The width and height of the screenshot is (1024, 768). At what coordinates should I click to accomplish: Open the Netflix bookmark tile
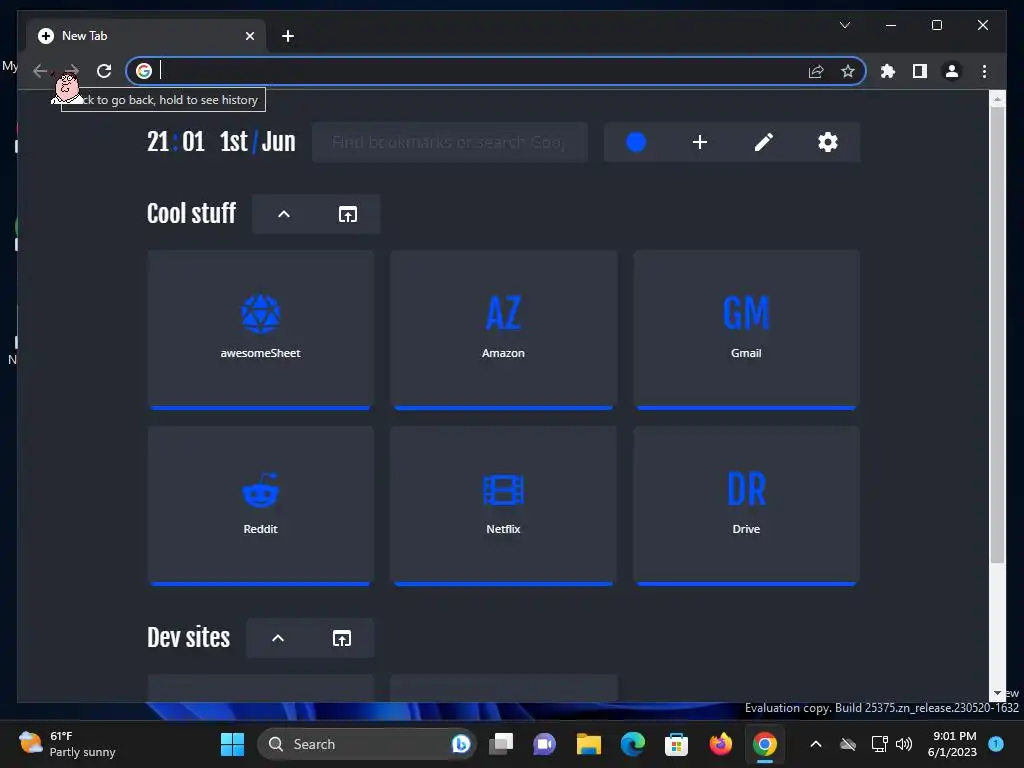[x=504, y=506]
